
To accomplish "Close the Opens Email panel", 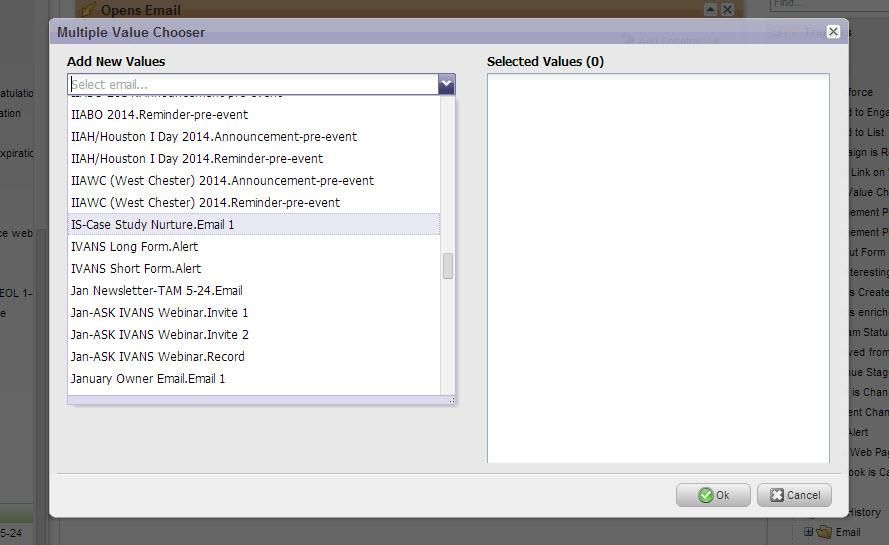I will coord(727,9).
